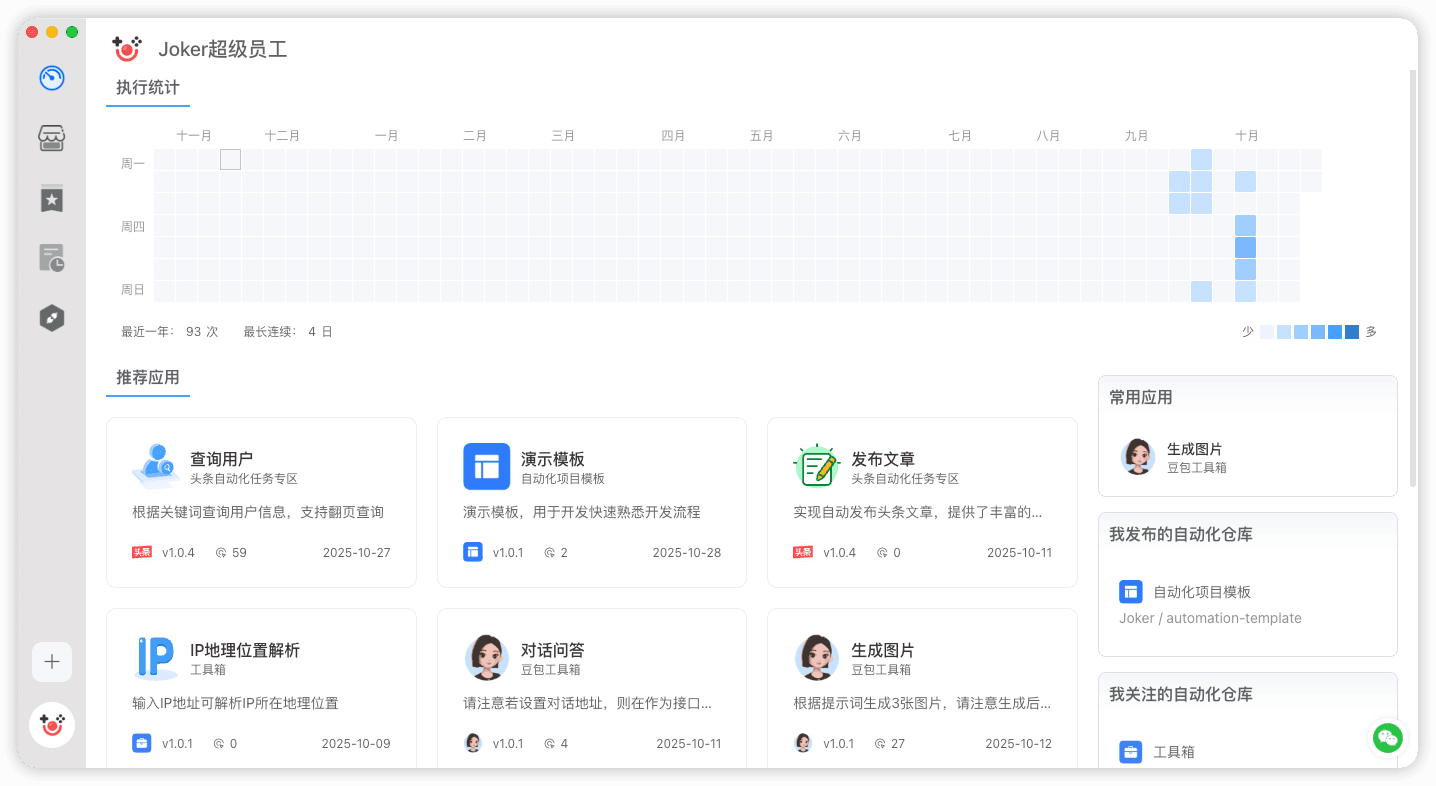The height and width of the screenshot is (786, 1436).
Task: Click the darkest legend swatch next to 多
Action: (1352, 332)
